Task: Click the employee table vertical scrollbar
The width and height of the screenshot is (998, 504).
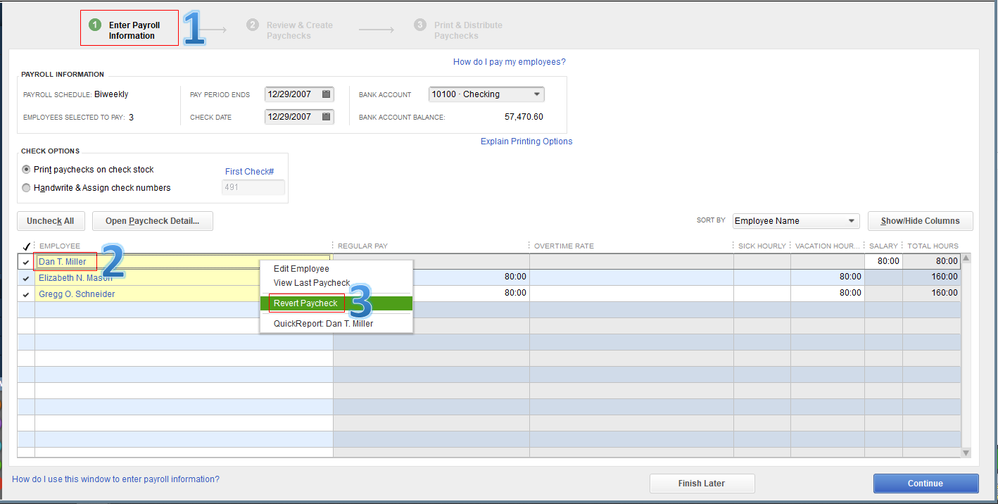Action: [966, 355]
